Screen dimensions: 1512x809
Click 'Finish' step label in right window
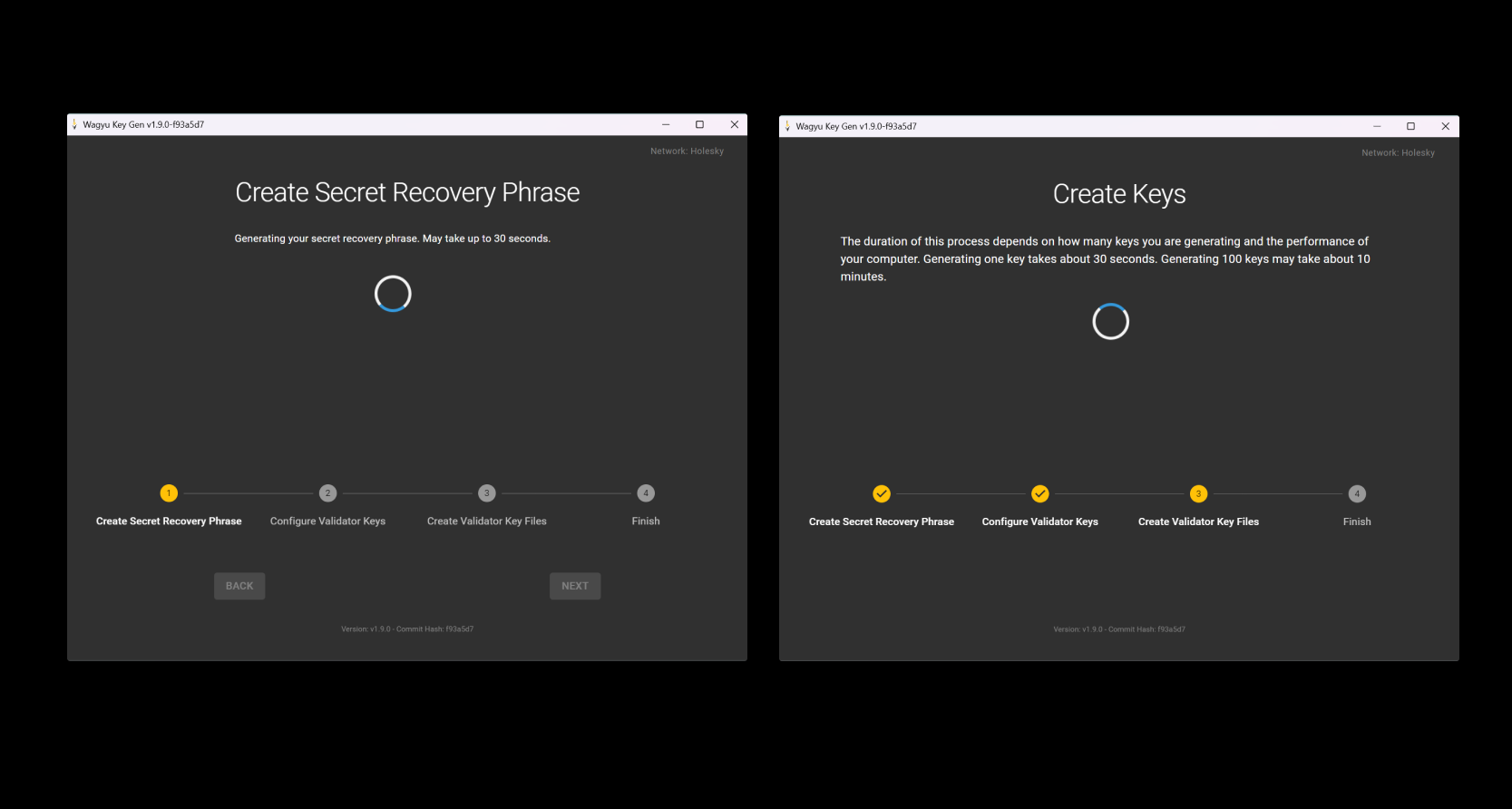tap(1357, 521)
